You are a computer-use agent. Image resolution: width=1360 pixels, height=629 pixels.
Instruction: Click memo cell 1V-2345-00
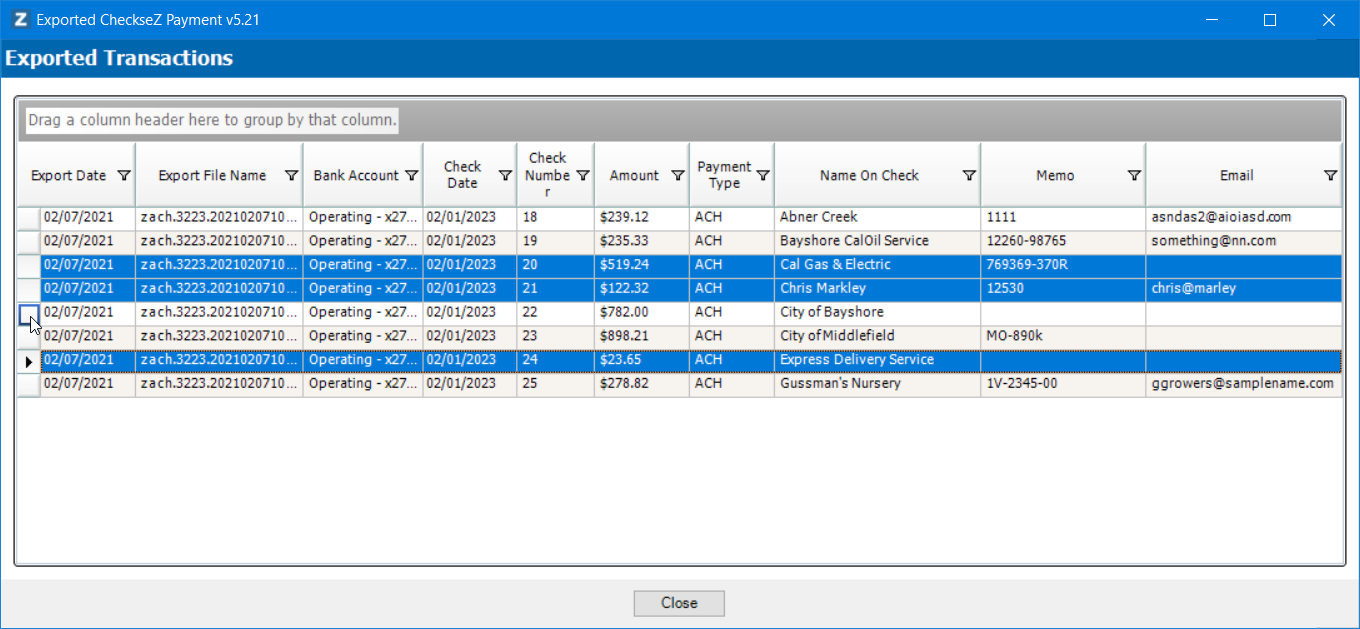point(1063,384)
